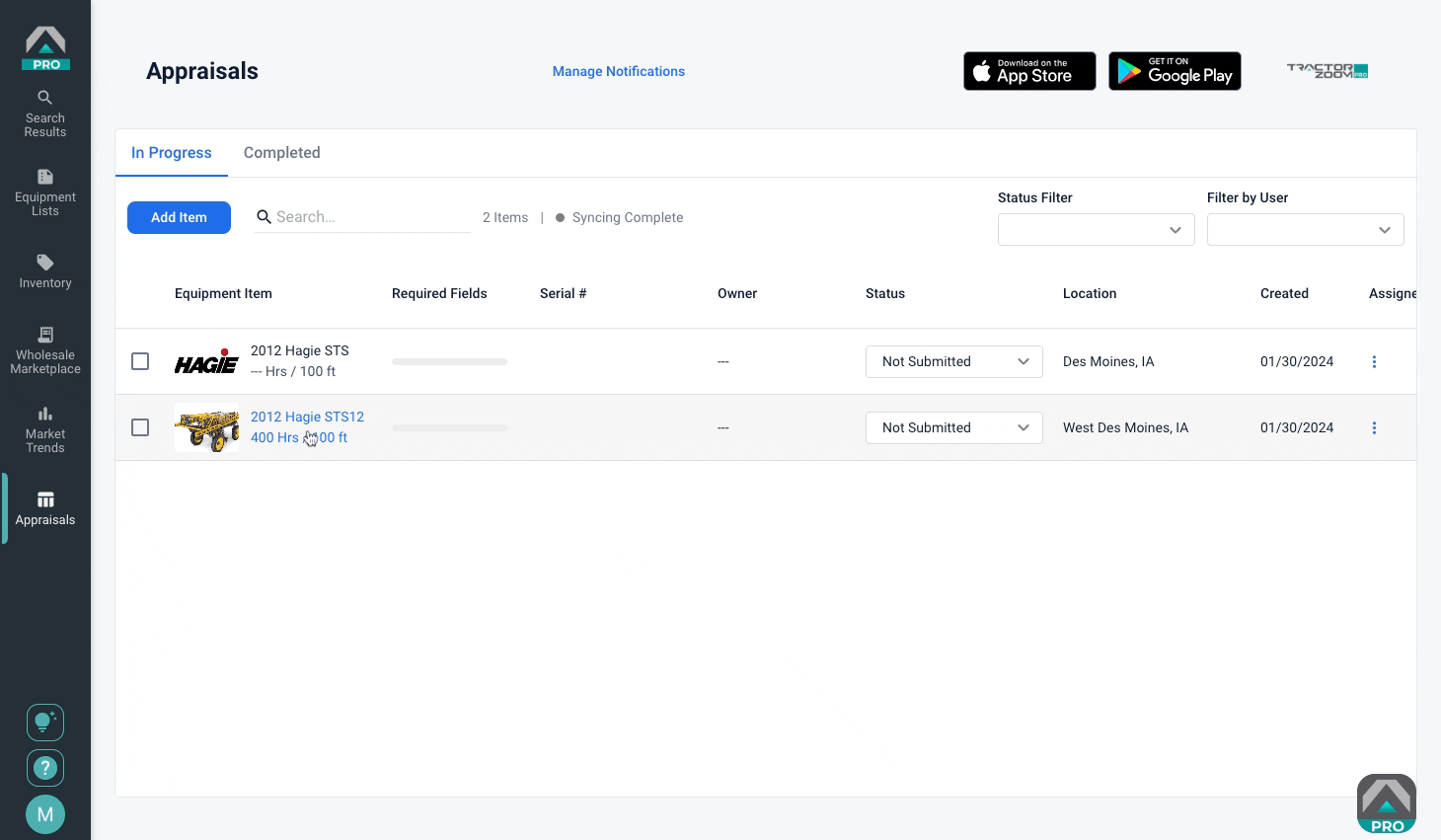Click the Serial # column header
Viewport: 1441px width, 840px height.
(x=564, y=293)
